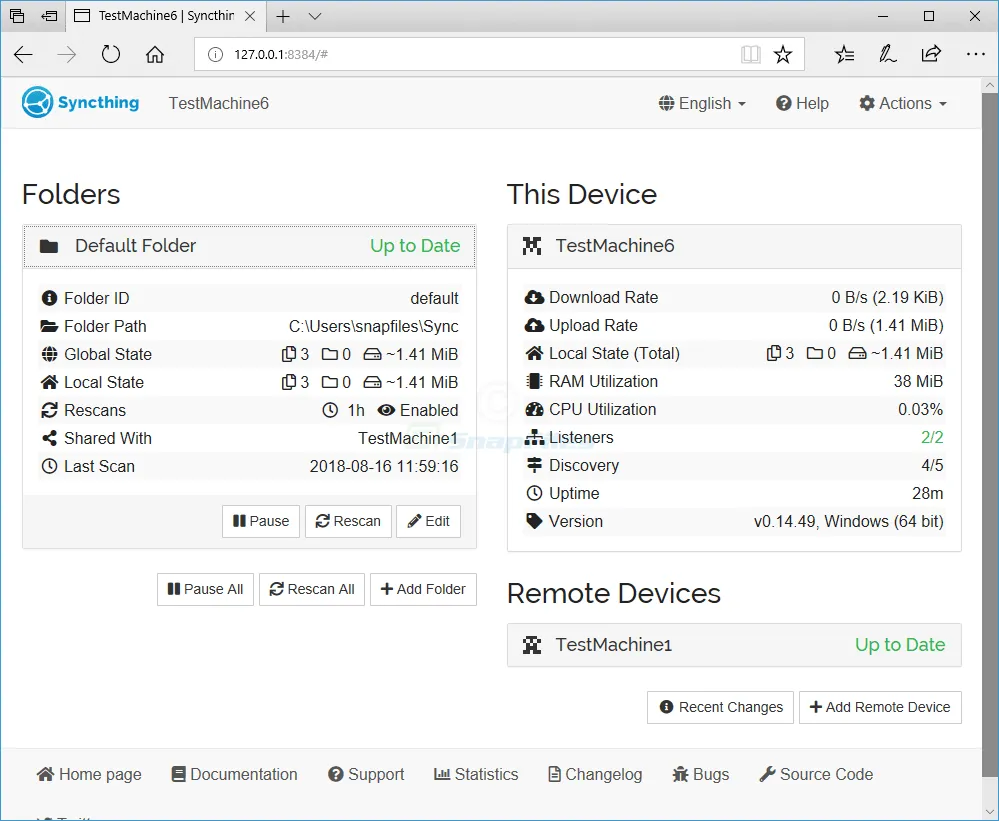Click the Add Remote Device button
This screenshot has height=821, width=999.
[880, 707]
